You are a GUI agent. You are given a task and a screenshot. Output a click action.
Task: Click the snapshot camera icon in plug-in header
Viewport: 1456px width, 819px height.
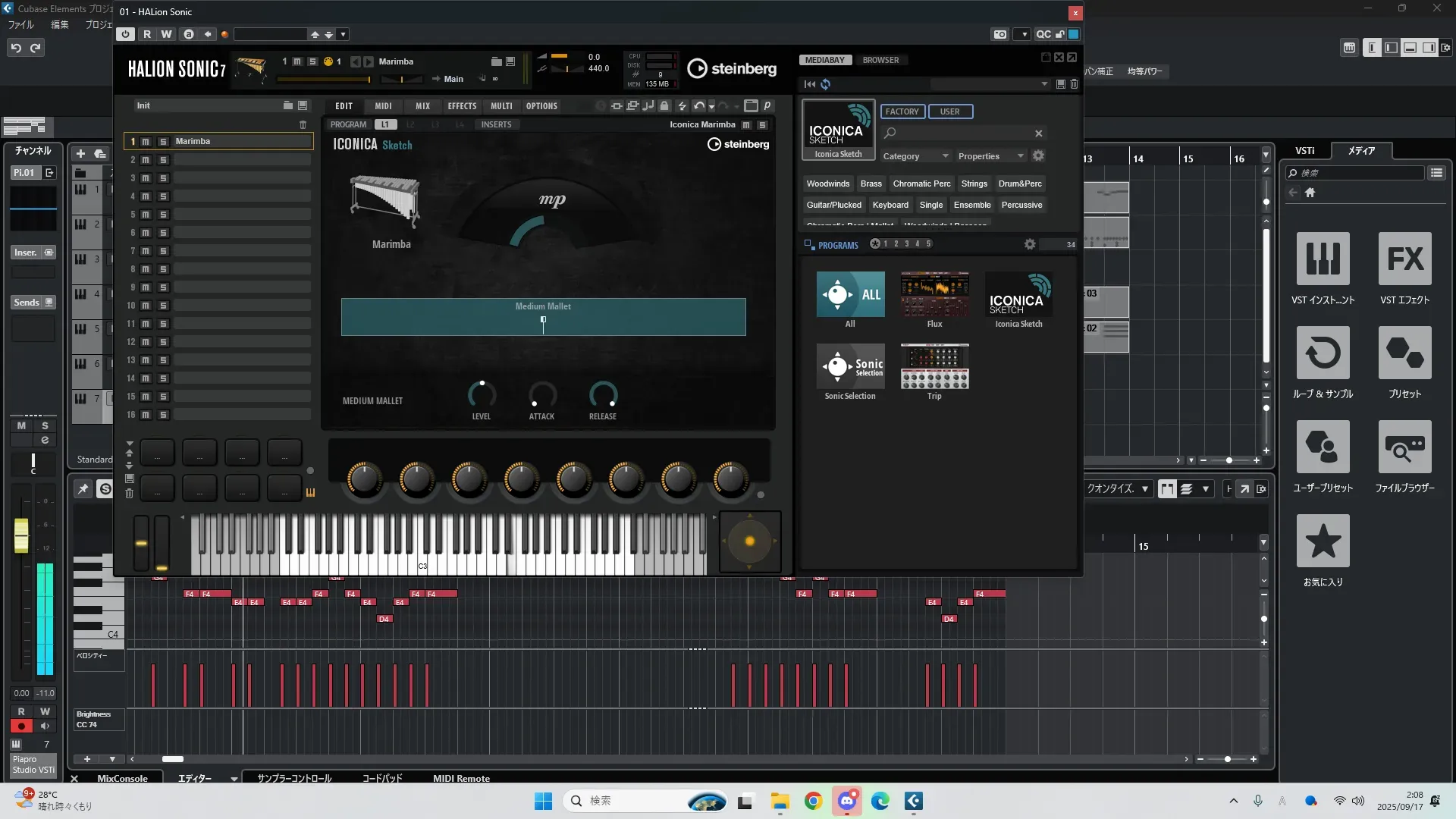[x=1000, y=34]
